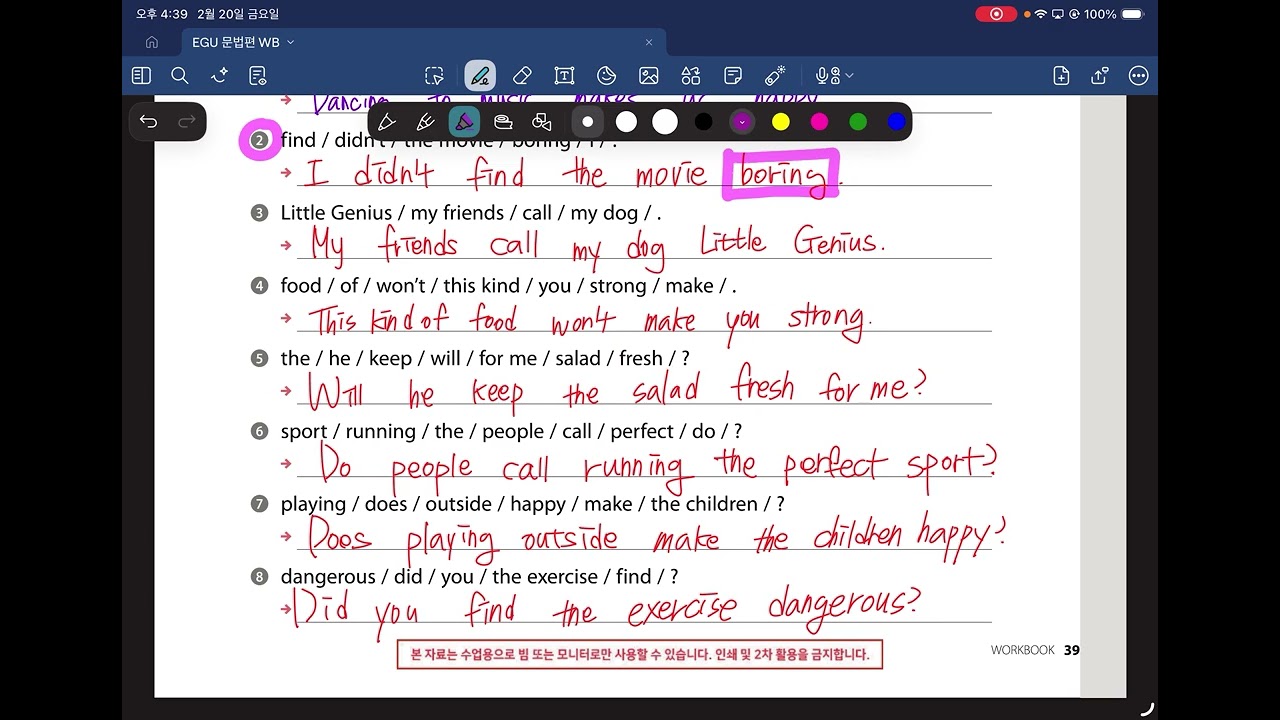Tap the question number 3 bullet
The image size is (1280, 720).
260,213
